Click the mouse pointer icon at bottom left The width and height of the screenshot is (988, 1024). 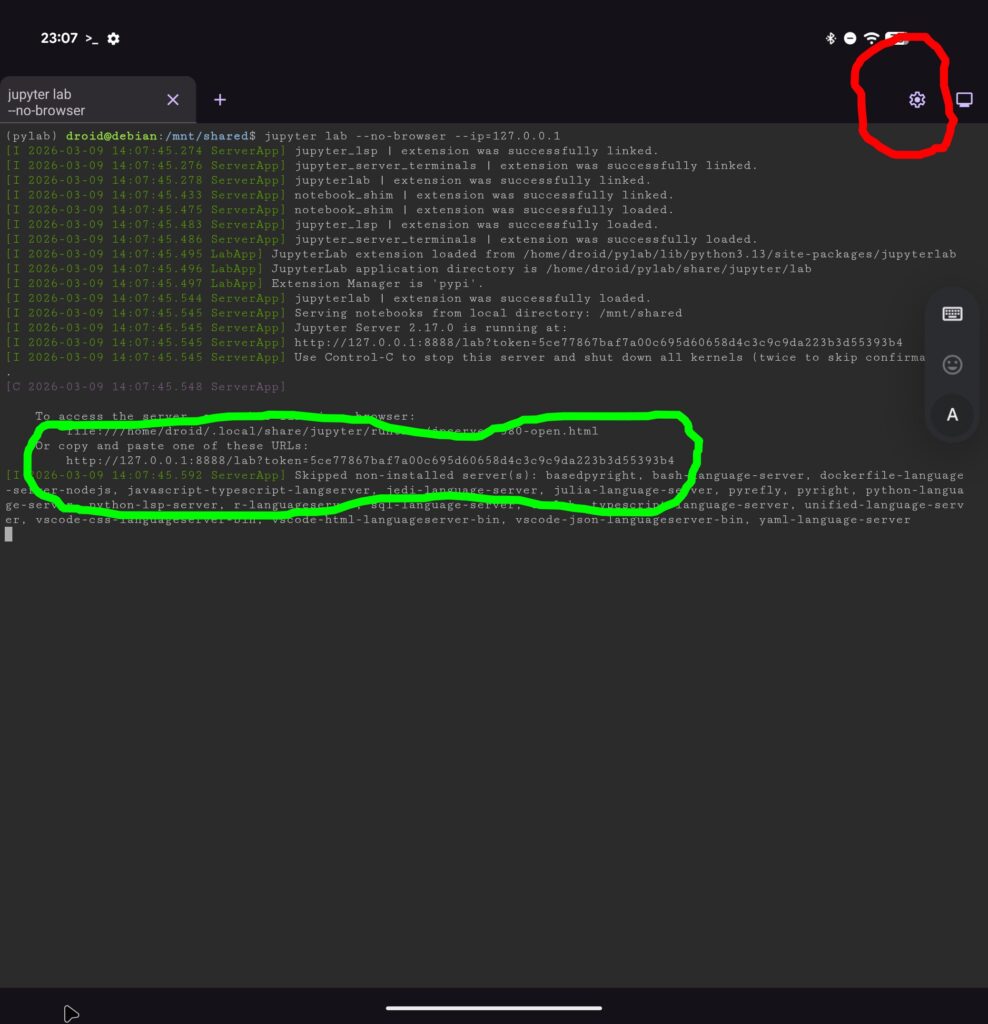71,1013
